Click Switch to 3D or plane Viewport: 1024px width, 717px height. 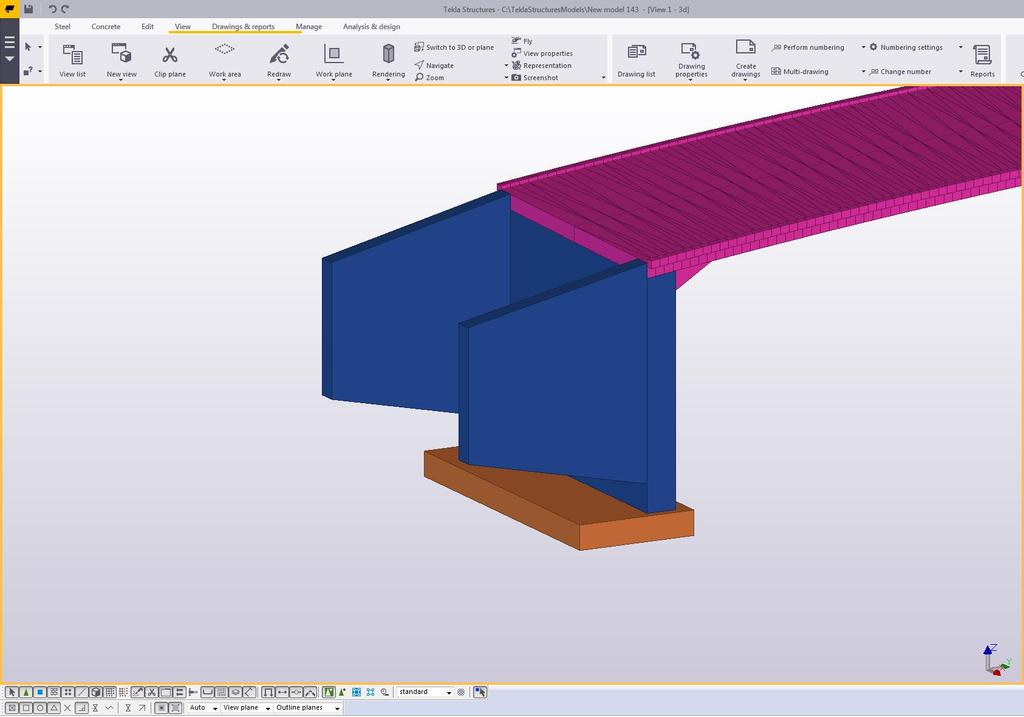click(454, 47)
